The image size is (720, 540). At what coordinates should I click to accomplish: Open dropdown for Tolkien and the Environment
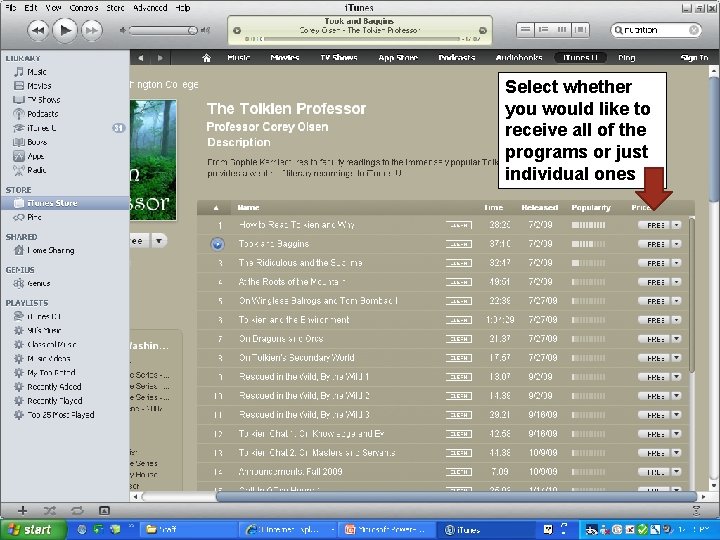click(676, 320)
